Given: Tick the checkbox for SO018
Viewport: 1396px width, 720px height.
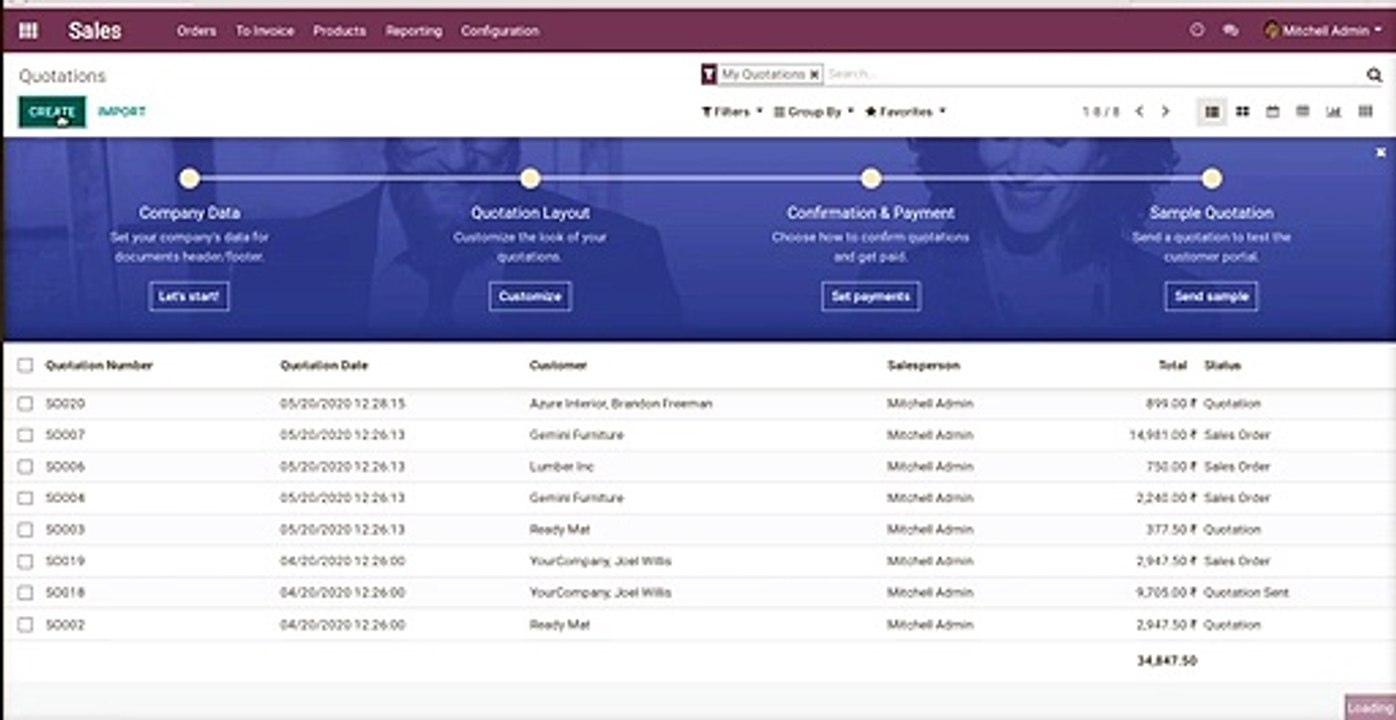Looking at the screenshot, I should 25,593.
